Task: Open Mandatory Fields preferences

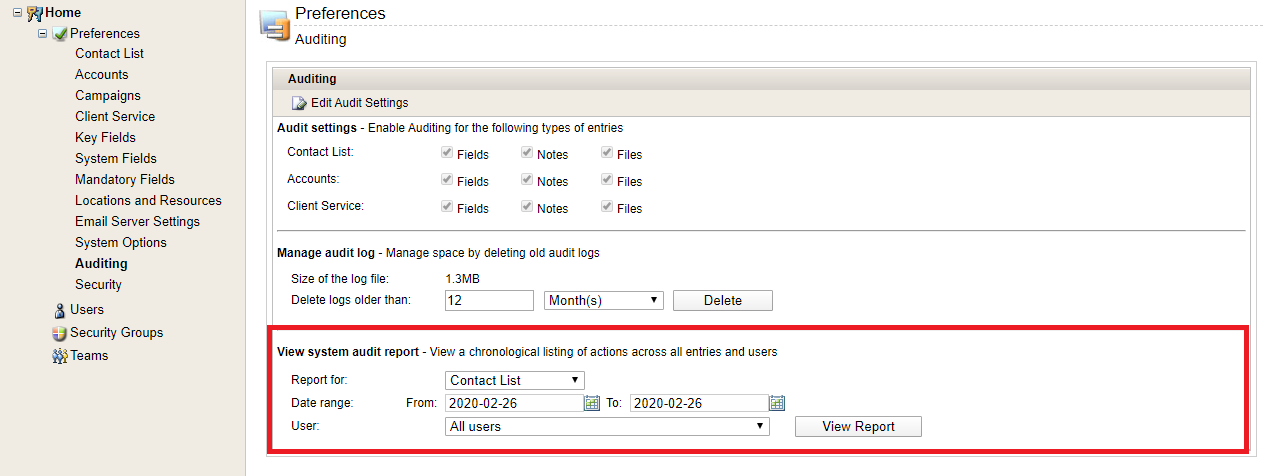Action: point(125,180)
